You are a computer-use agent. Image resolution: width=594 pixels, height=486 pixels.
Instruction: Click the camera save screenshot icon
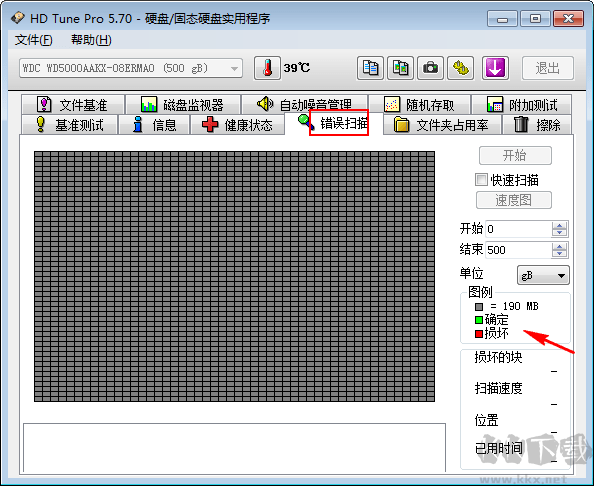430,68
